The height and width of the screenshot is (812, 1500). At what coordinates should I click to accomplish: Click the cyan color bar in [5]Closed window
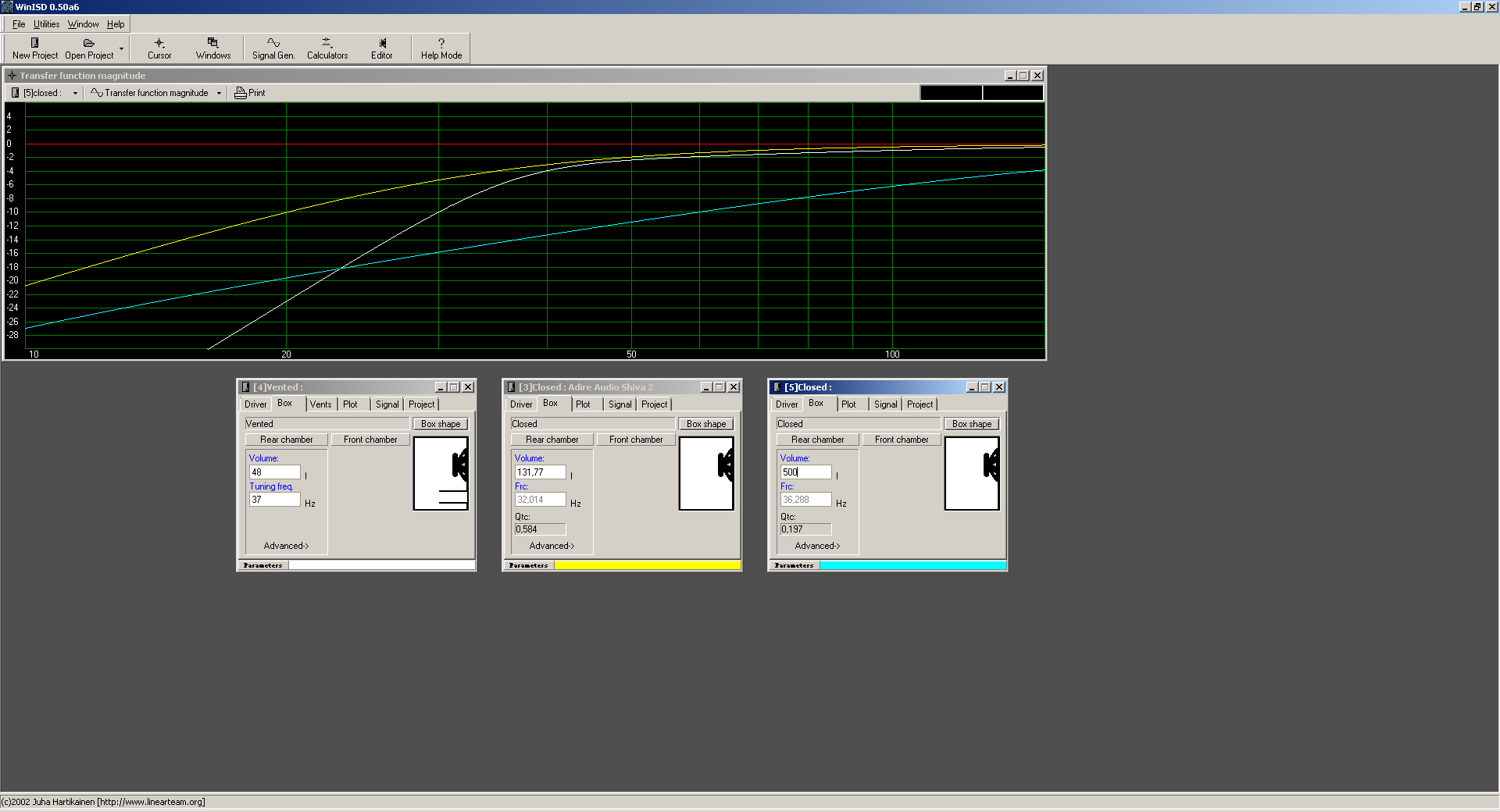point(912,565)
